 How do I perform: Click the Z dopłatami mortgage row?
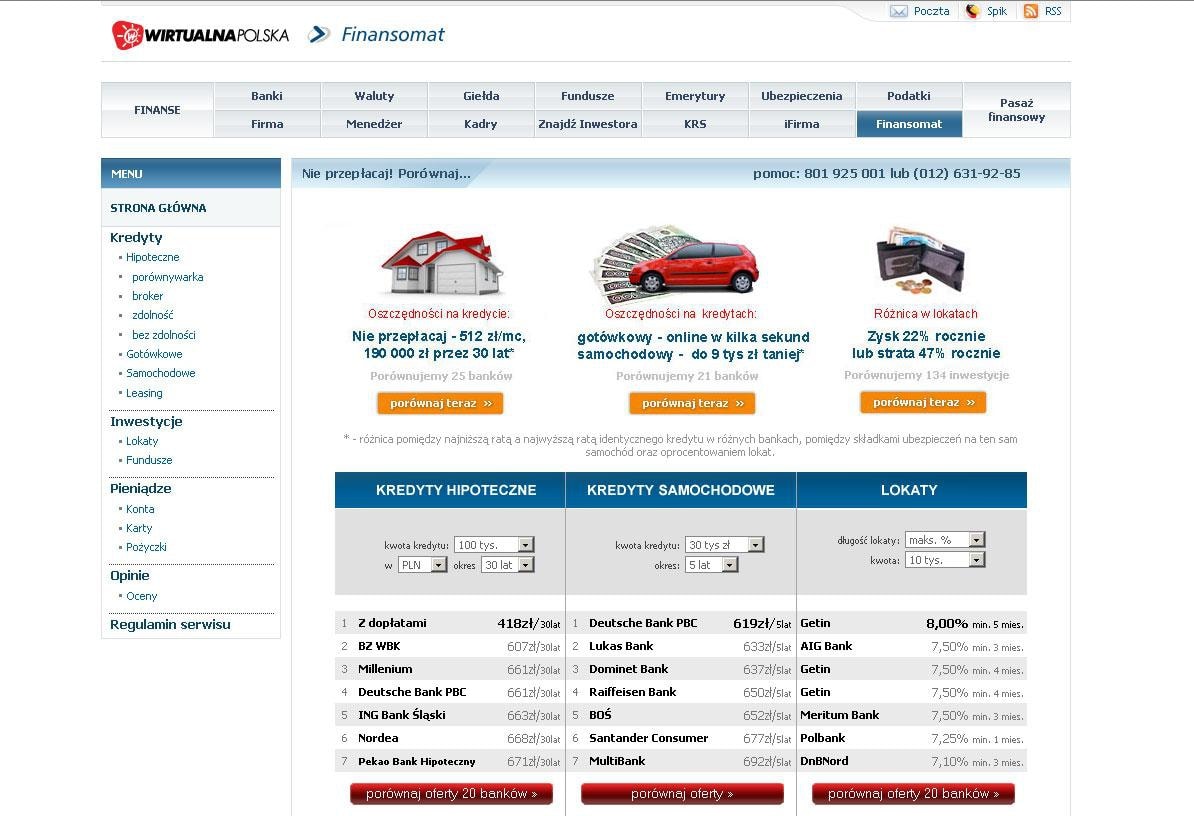coord(449,623)
